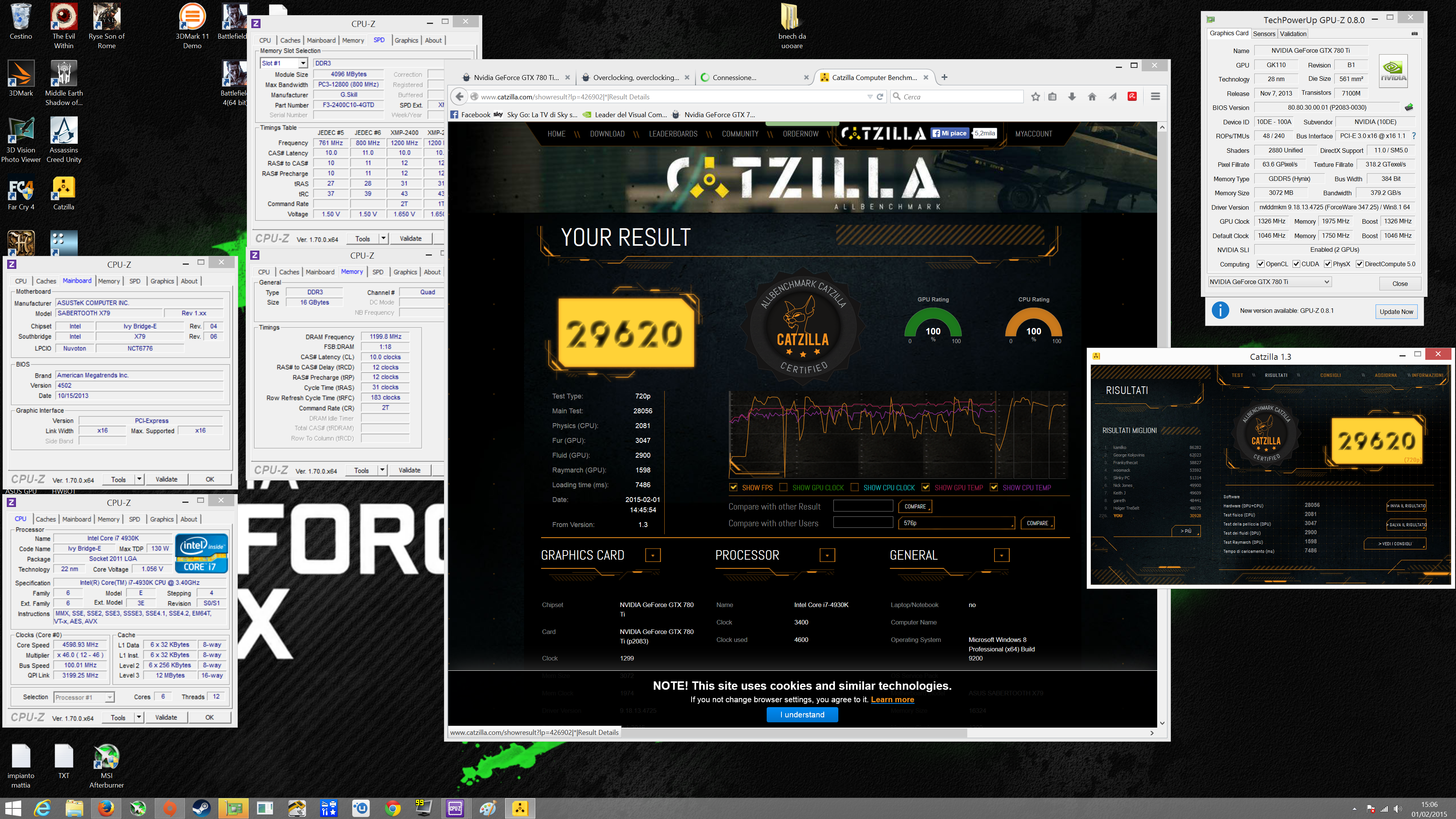Open Assassins Creed Unity desktop shortcut
The image size is (1456, 819).
pos(63,140)
